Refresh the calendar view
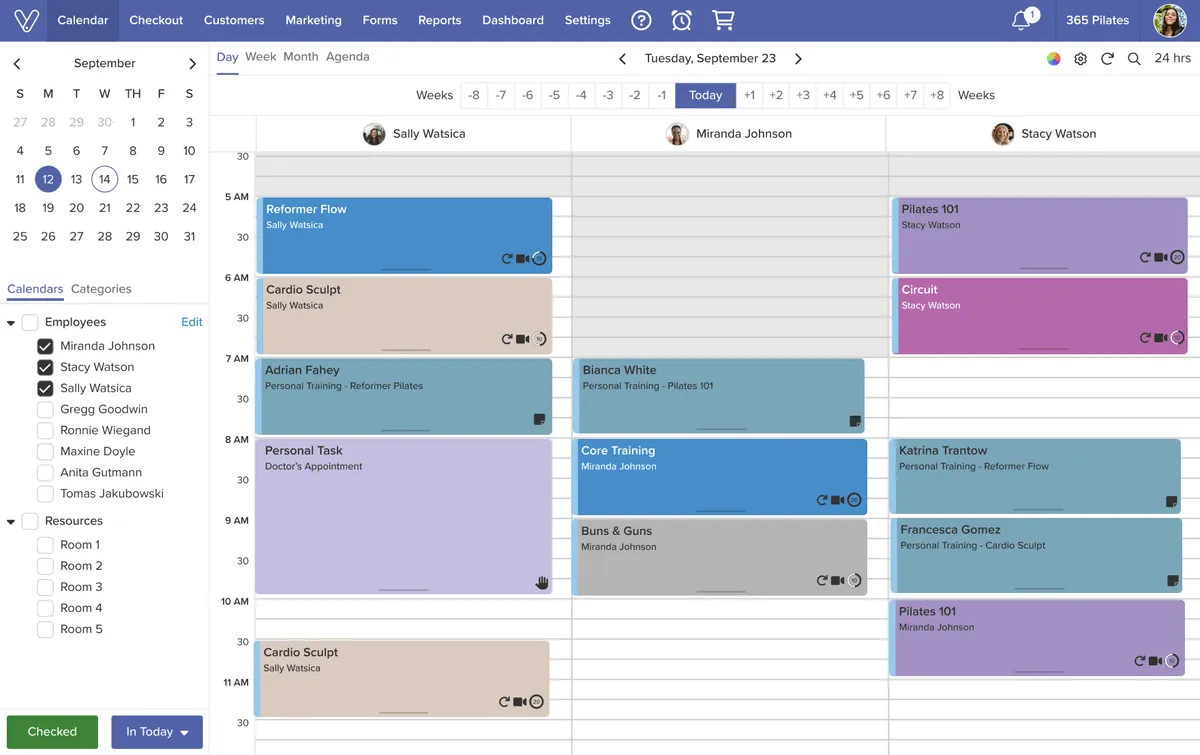The image size is (1200, 755). pos(1107,59)
